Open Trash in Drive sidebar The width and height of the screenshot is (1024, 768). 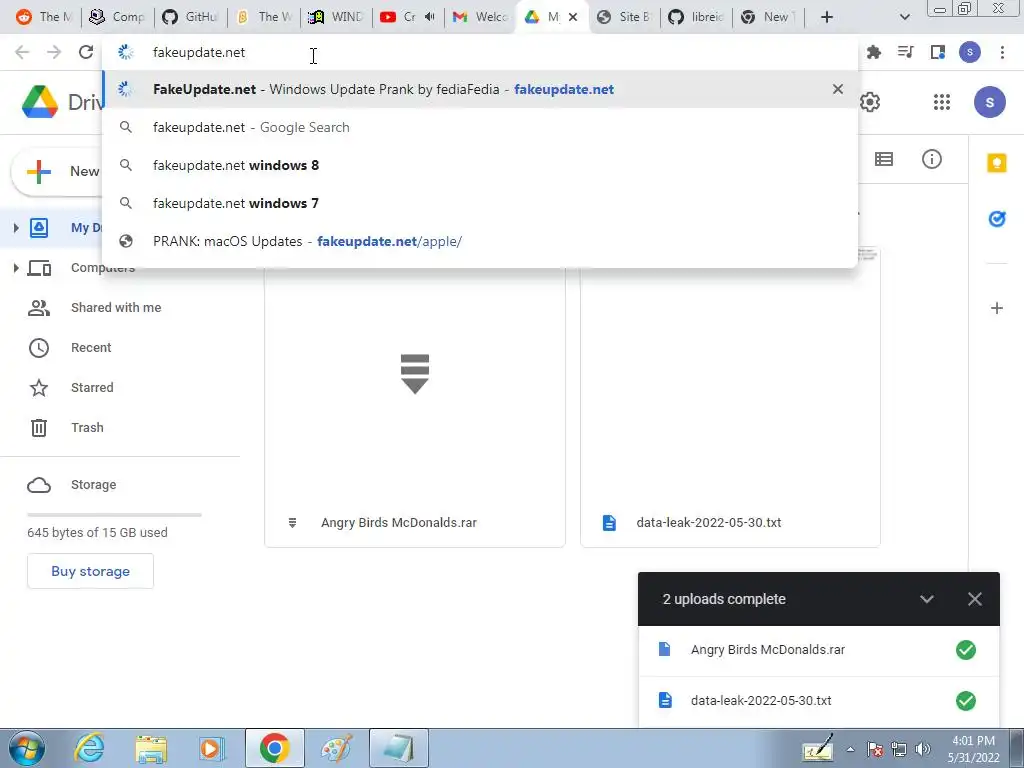coord(87,428)
